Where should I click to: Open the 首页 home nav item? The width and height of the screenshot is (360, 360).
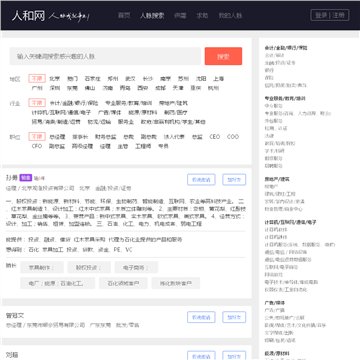click(x=124, y=16)
